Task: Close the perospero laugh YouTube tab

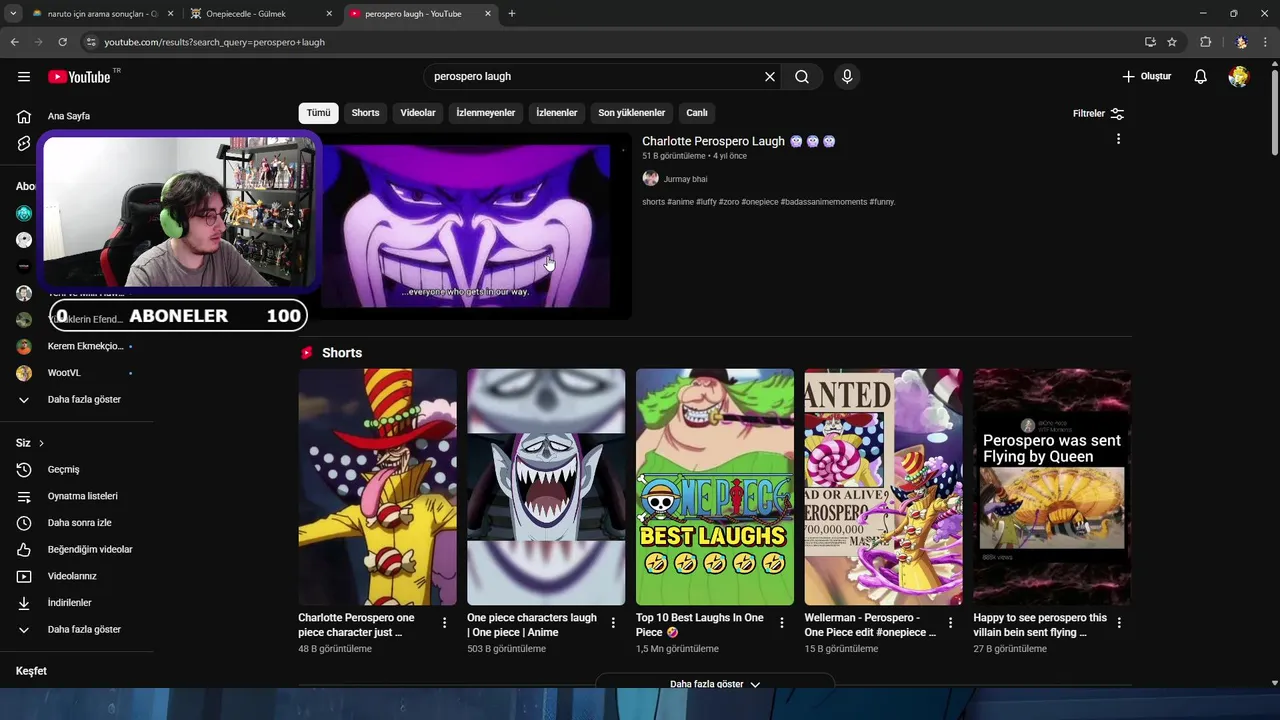Action: [x=488, y=14]
